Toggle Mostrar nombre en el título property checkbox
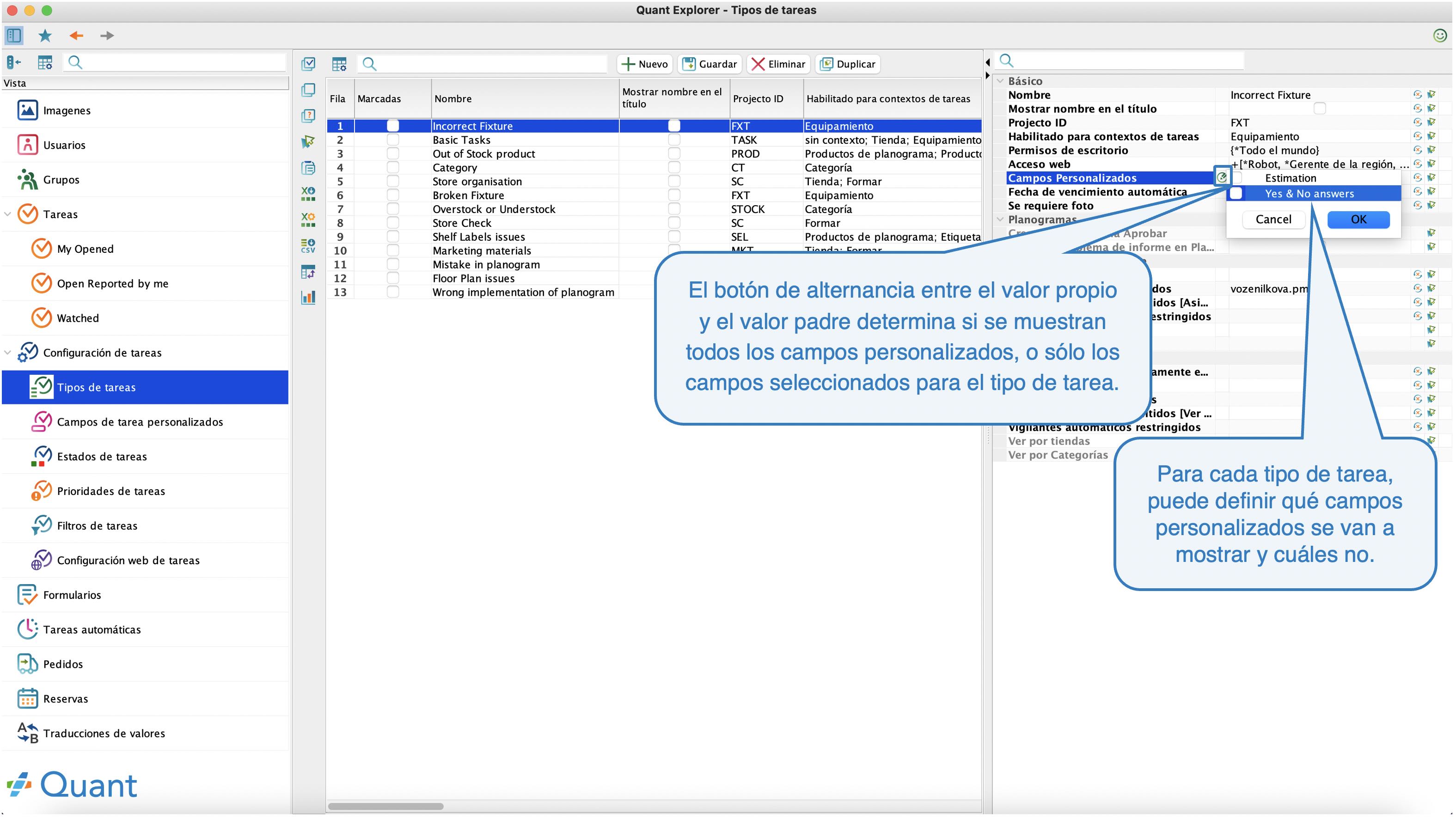 1320,108
